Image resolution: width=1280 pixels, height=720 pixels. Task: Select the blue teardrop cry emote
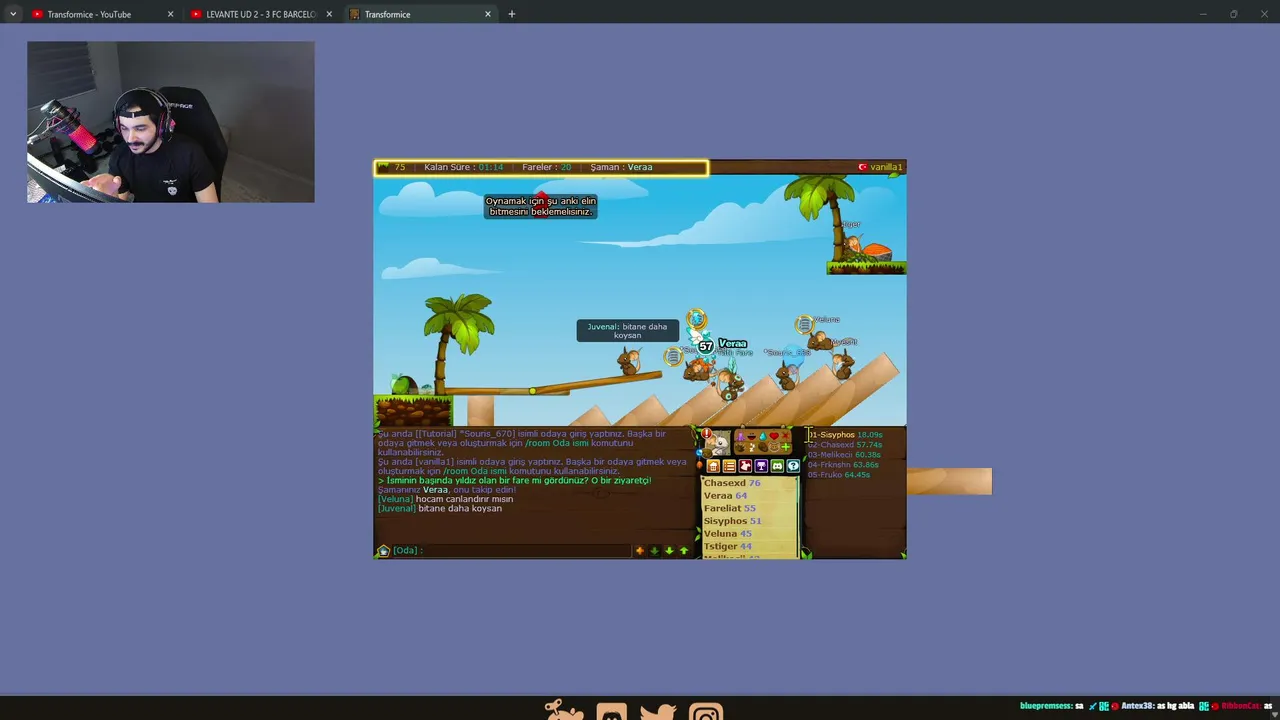pyautogui.click(x=763, y=436)
